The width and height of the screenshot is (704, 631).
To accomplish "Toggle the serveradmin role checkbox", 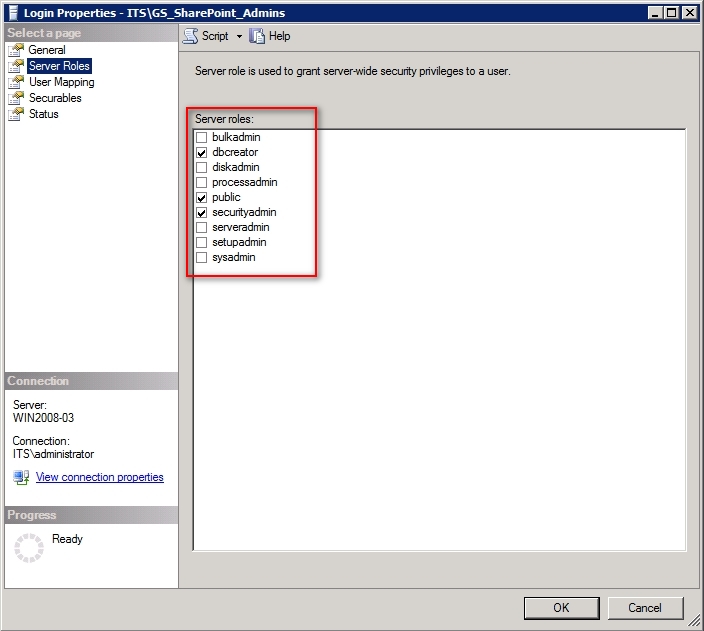I will click(202, 227).
